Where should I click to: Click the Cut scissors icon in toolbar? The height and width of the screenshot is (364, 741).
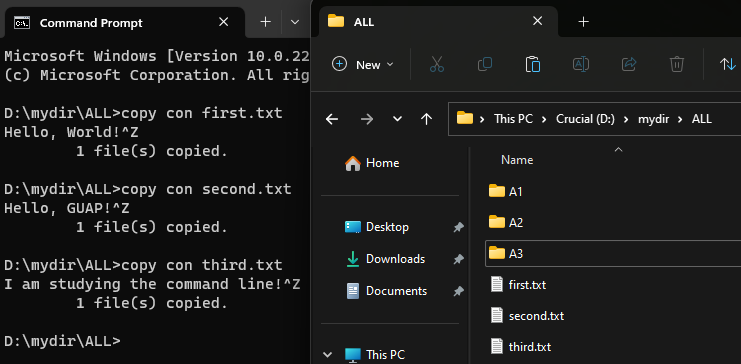pyautogui.click(x=437, y=64)
